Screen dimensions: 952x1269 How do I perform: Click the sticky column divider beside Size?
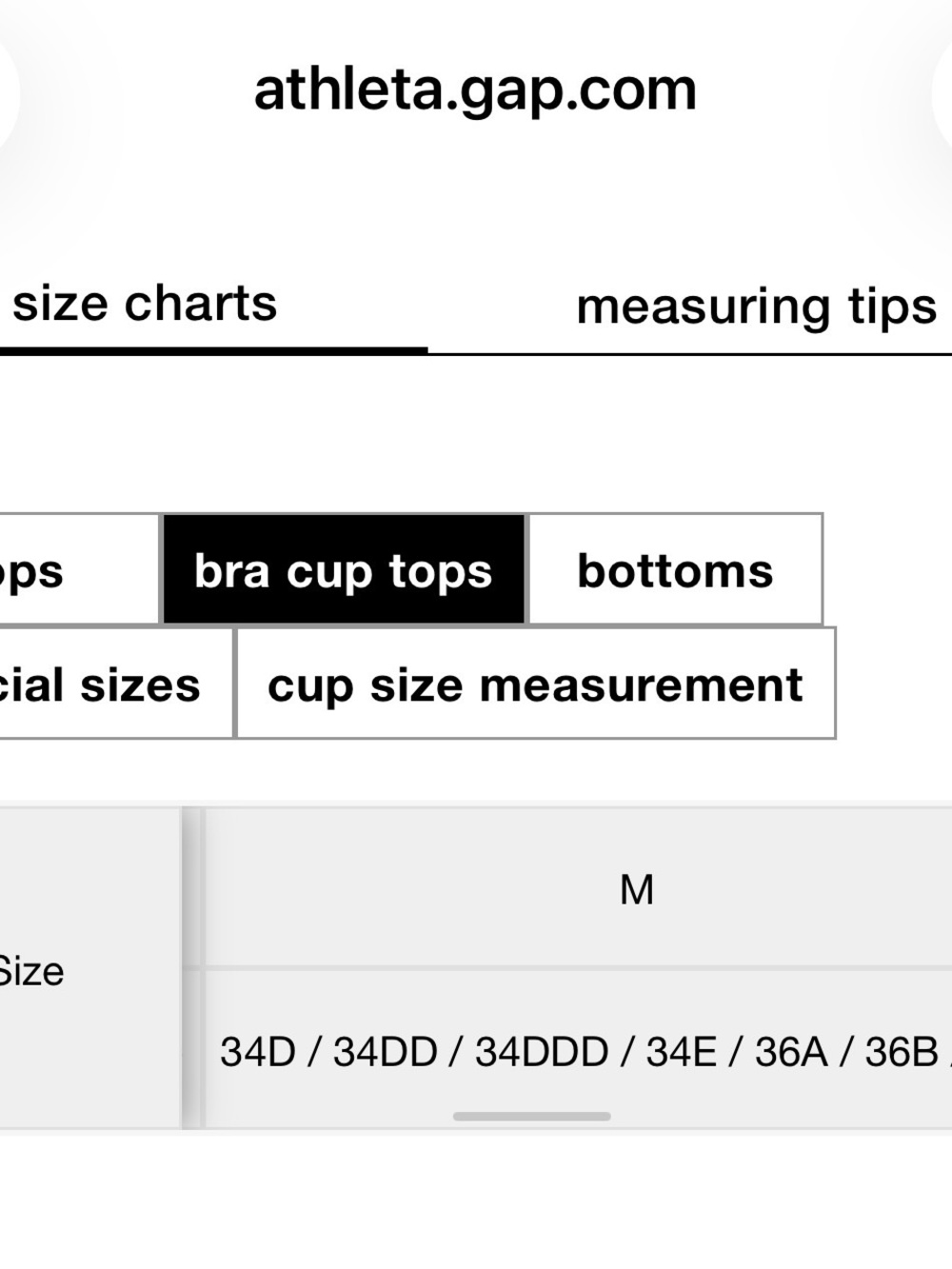(x=193, y=968)
